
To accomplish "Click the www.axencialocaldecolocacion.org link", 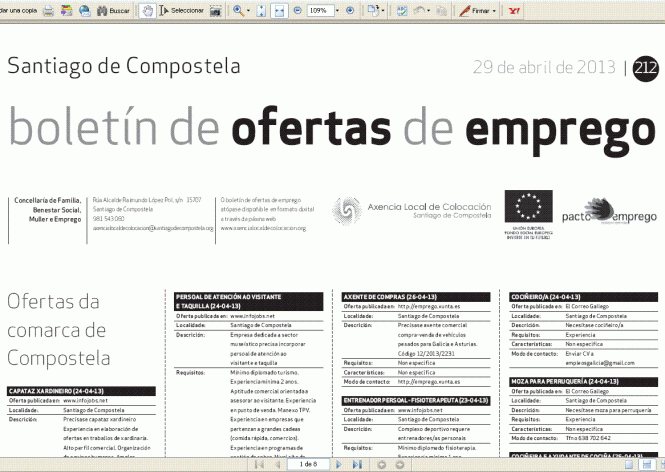I will tap(263, 228).
